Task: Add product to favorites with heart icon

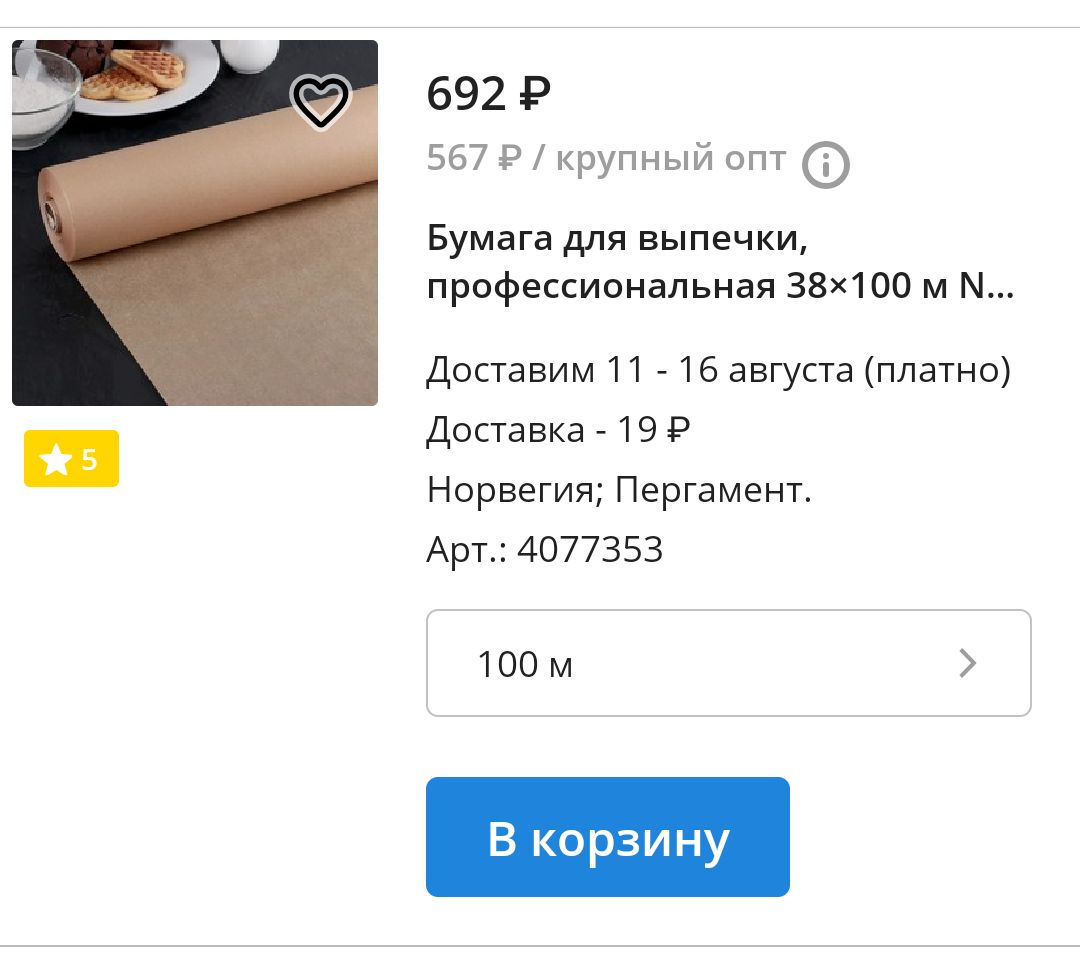Action: click(320, 101)
